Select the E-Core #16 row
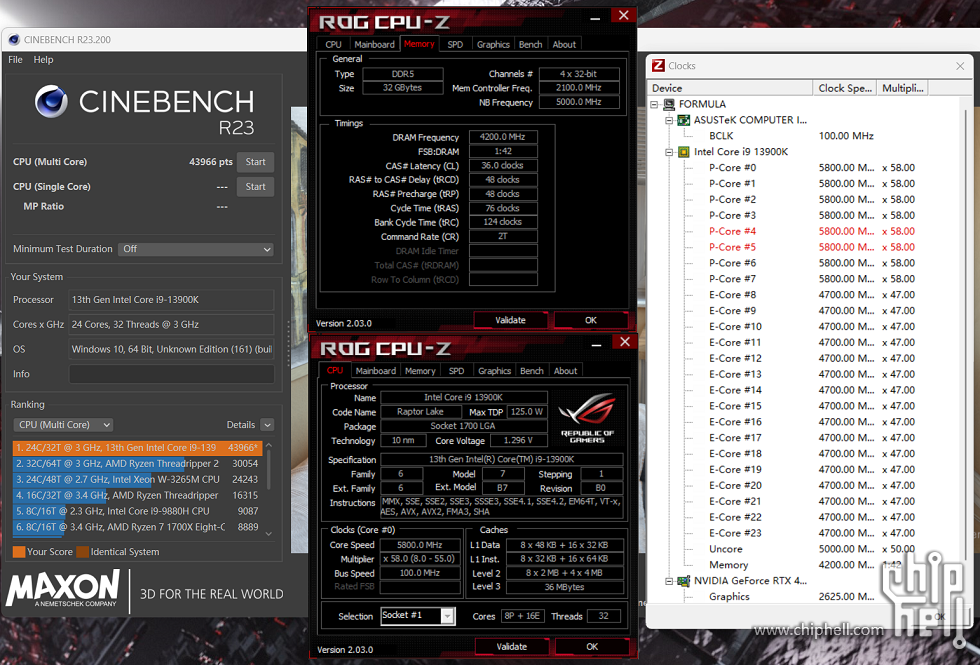 click(x=735, y=422)
